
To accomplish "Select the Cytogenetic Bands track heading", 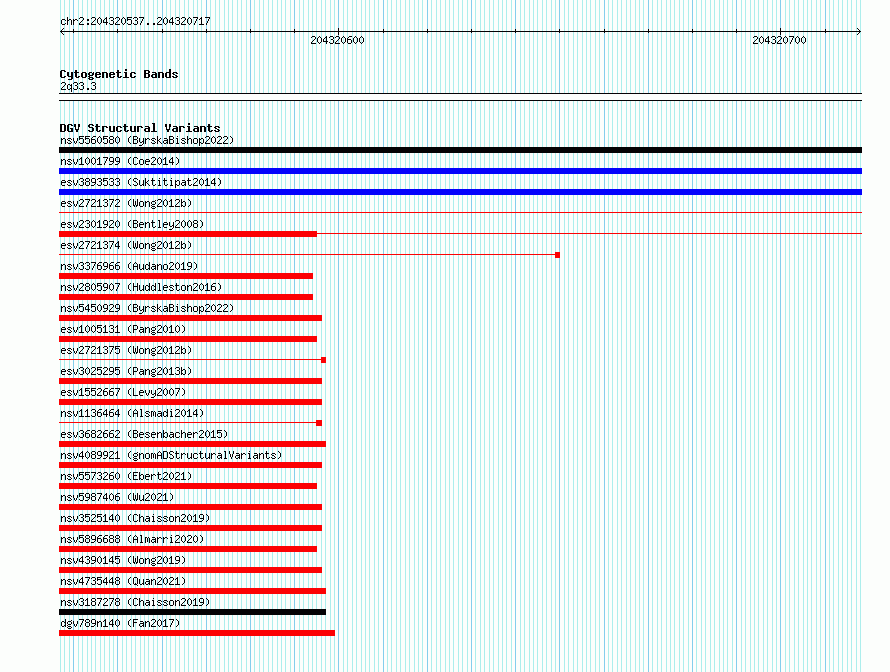I will [x=119, y=74].
